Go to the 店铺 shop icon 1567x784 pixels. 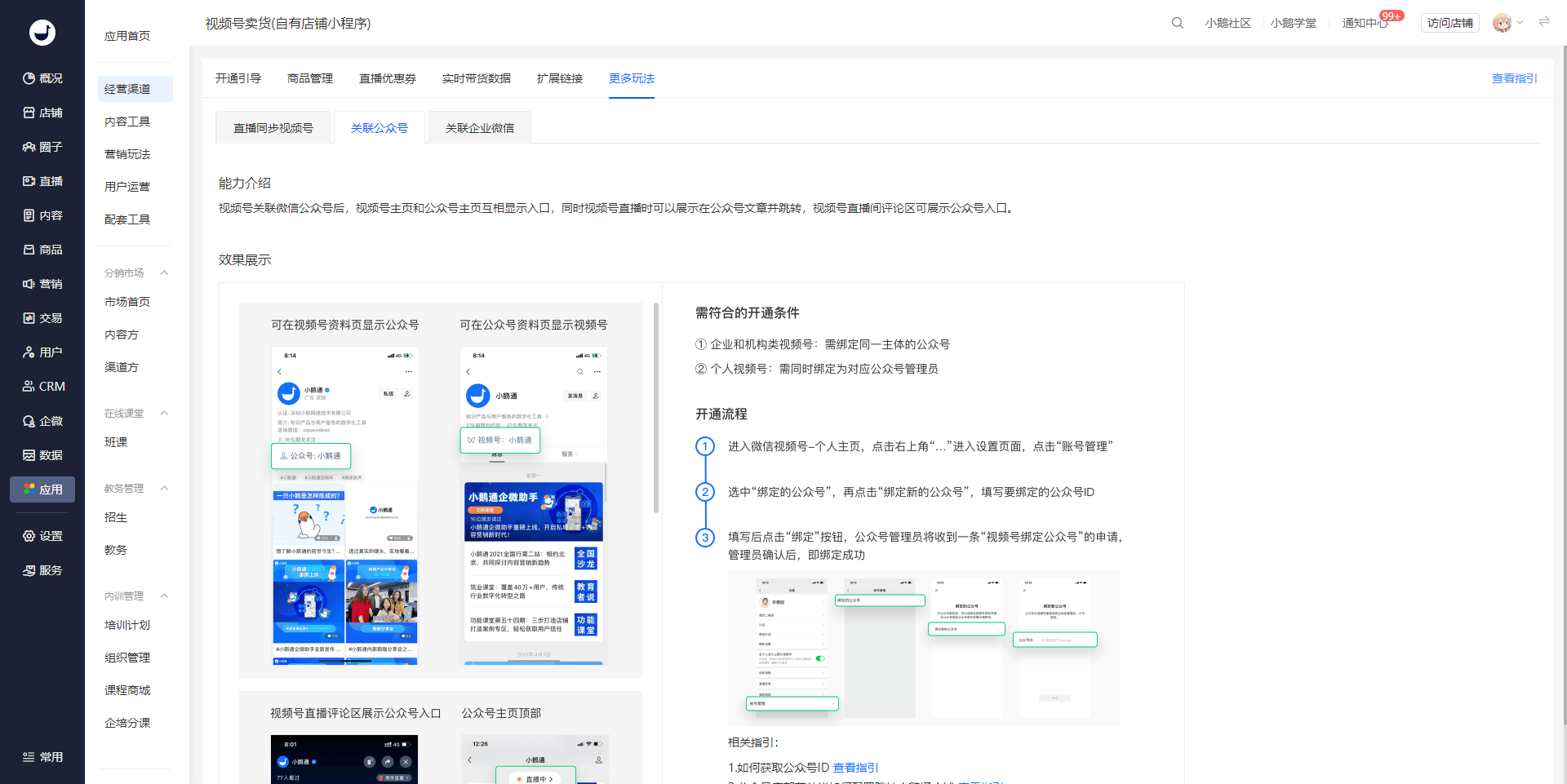tap(29, 113)
